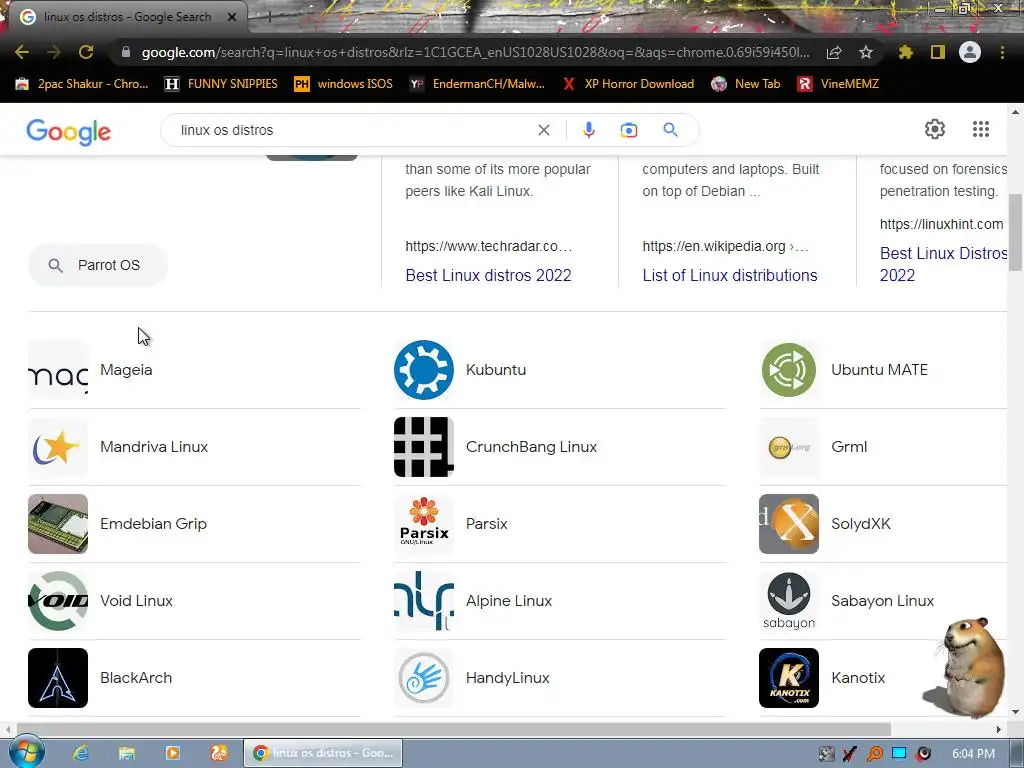This screenshot has height=768, width=1024.
Task: Toggle the Chrome side panel icon
Action: (x=938, y=52)
